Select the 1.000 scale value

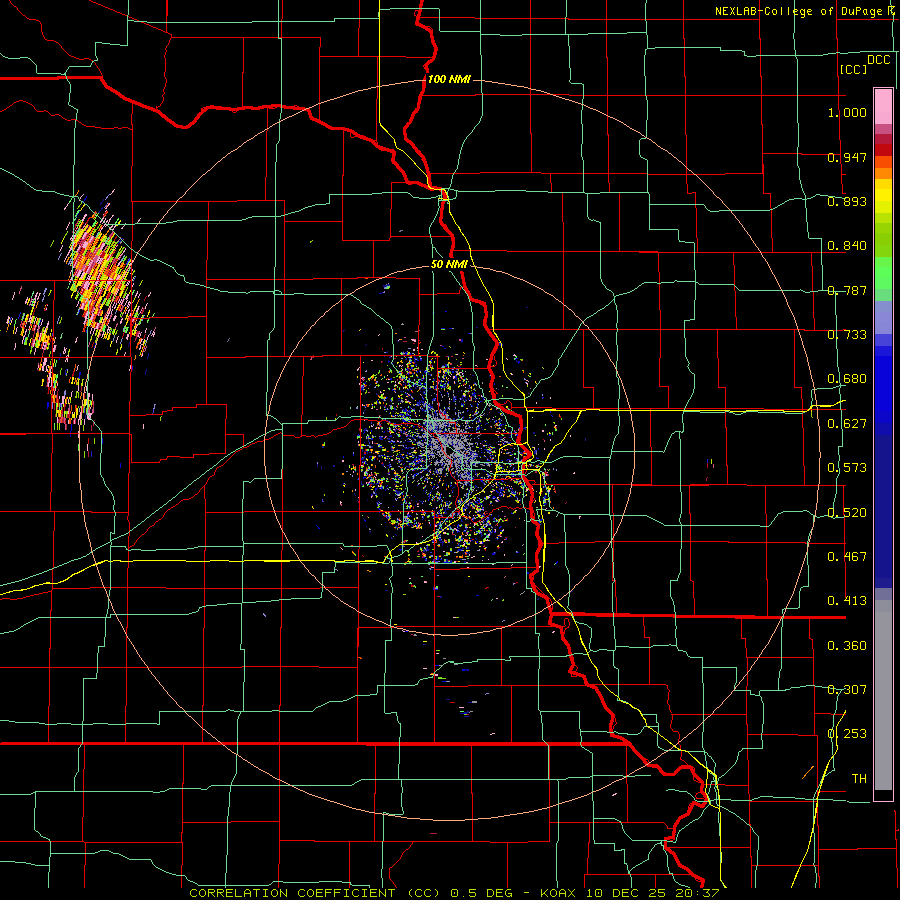pos(847,112)
